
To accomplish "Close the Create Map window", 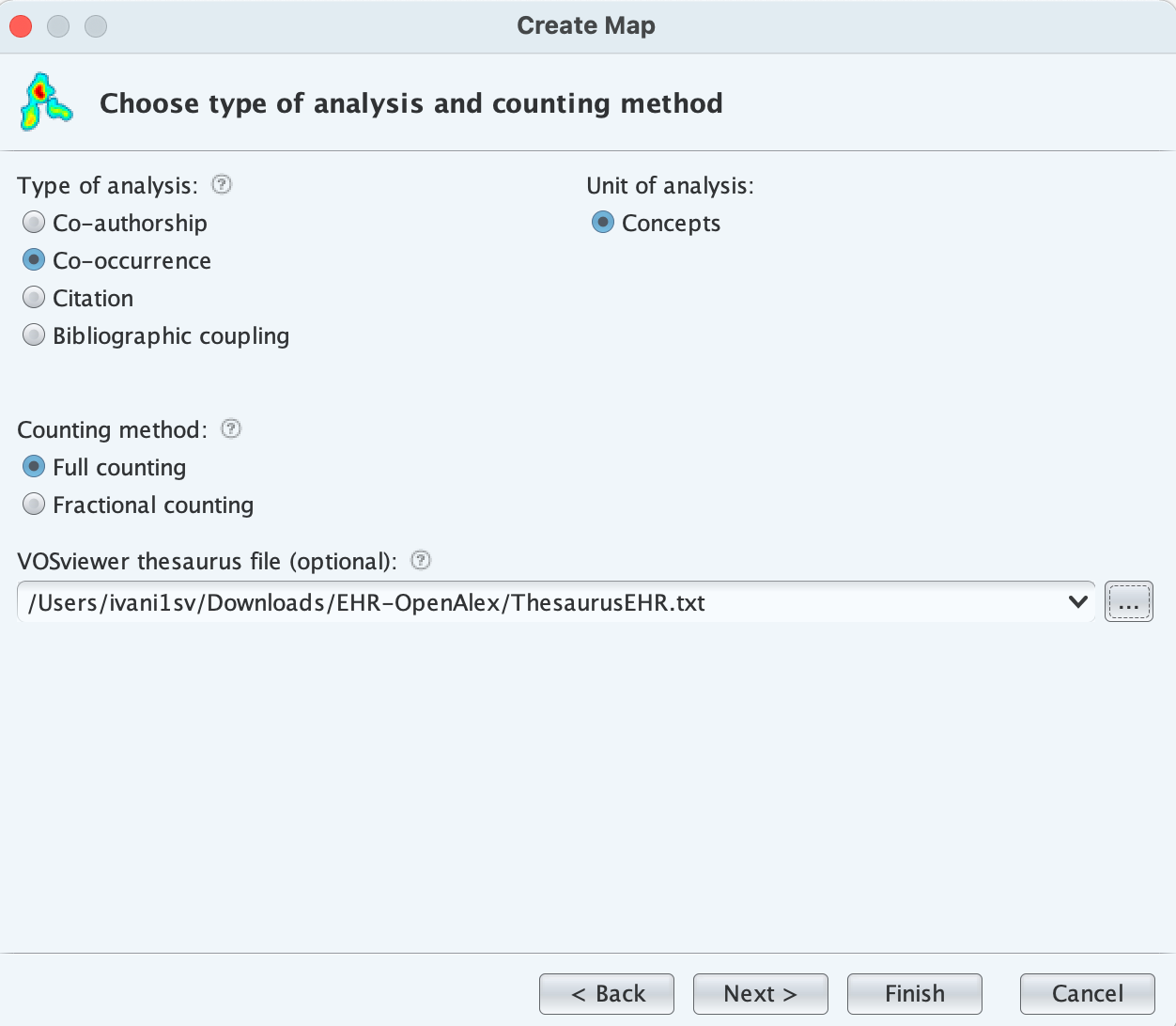I will coord(21,26).
